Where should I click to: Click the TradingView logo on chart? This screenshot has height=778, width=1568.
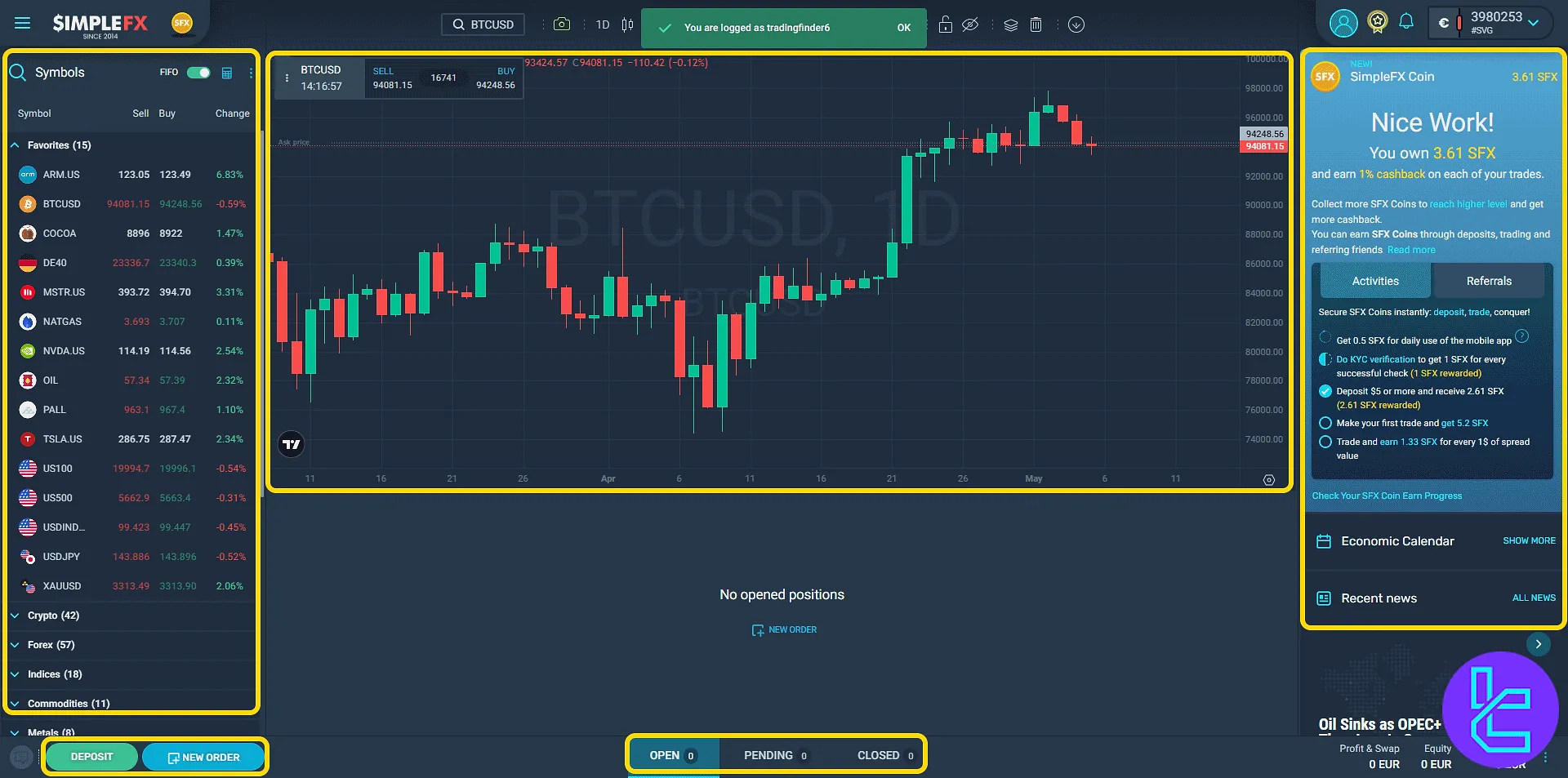(292, 444)
